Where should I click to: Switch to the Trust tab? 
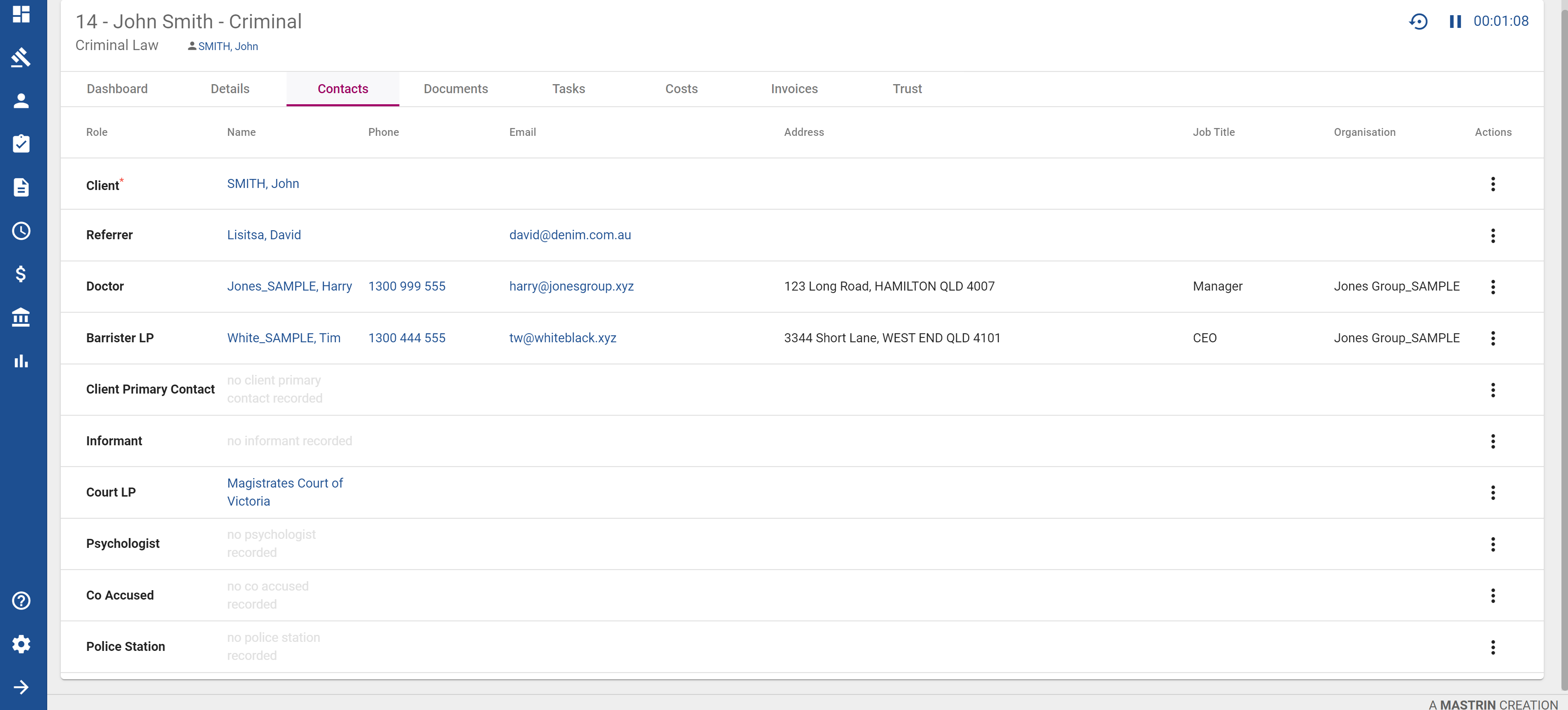coord(907,89)
